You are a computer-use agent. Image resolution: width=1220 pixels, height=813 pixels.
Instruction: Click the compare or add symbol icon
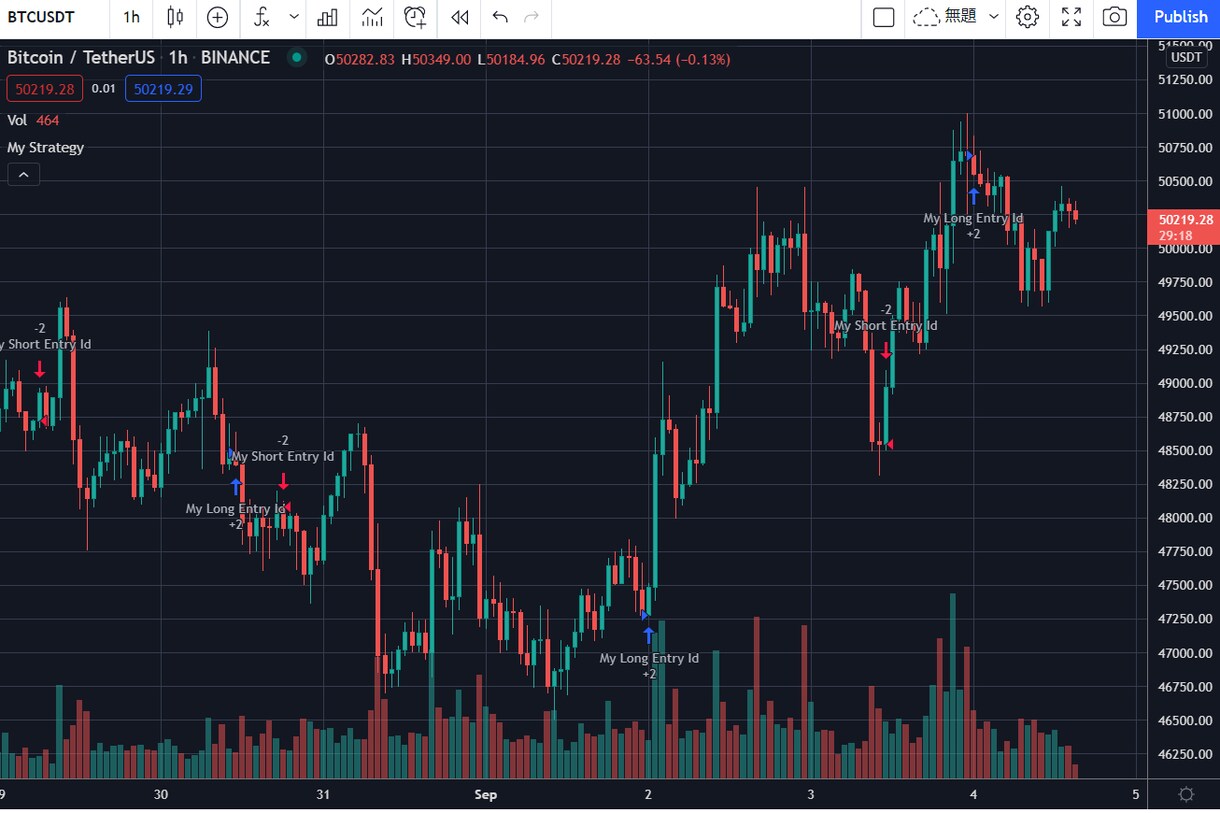pyautogui.click(x=217, y=17)
